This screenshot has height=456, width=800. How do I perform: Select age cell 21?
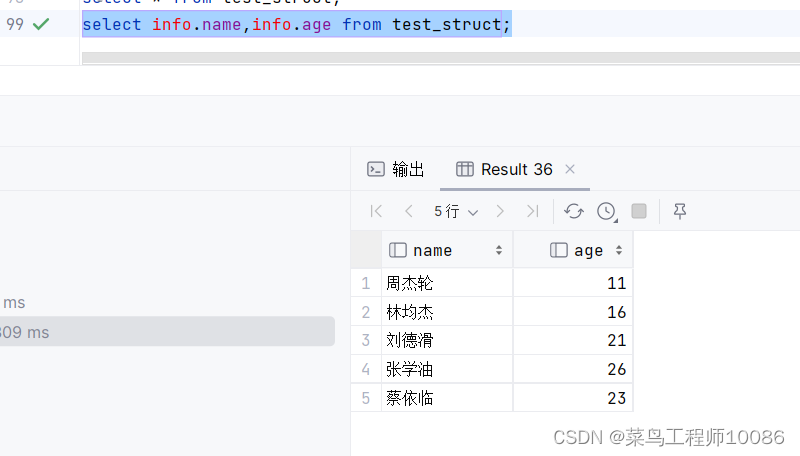click(x=573, y=340)
